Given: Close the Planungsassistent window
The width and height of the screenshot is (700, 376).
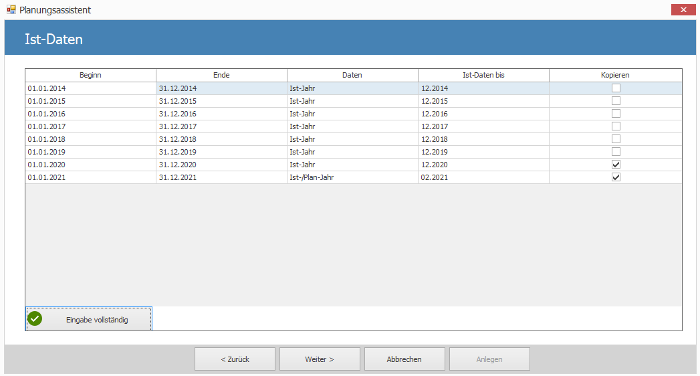Looking at the screenshot, I should point(683,9).
